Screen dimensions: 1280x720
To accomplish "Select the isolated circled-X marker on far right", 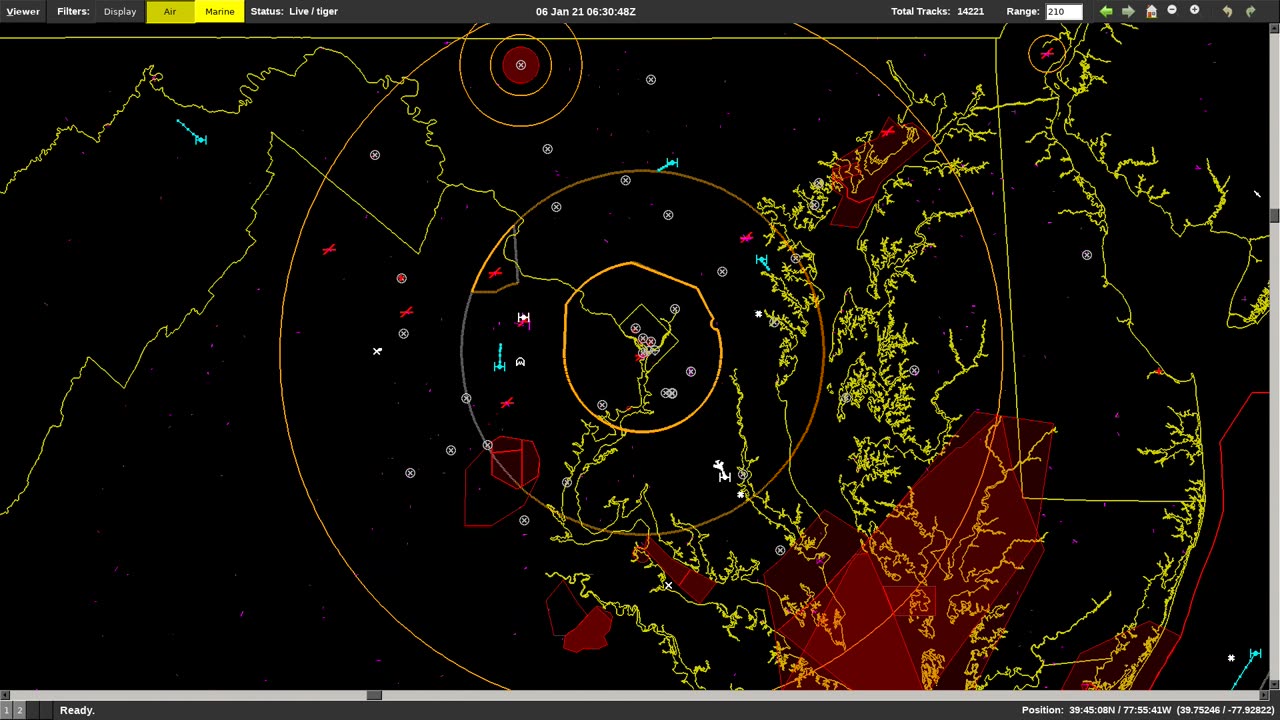I will click(x=1087, y=255).
